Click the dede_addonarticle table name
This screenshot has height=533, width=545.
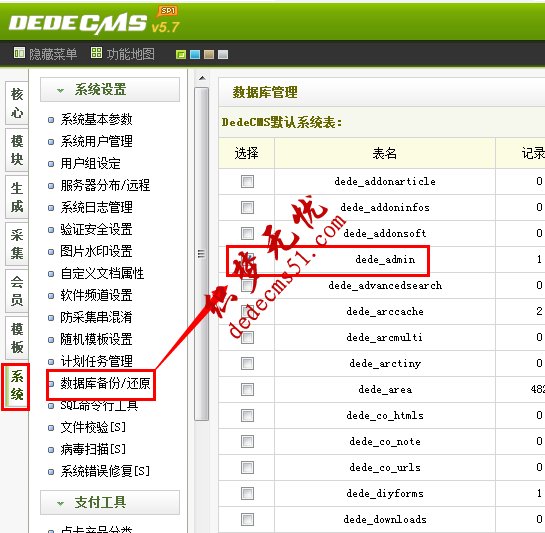[385, 181]
